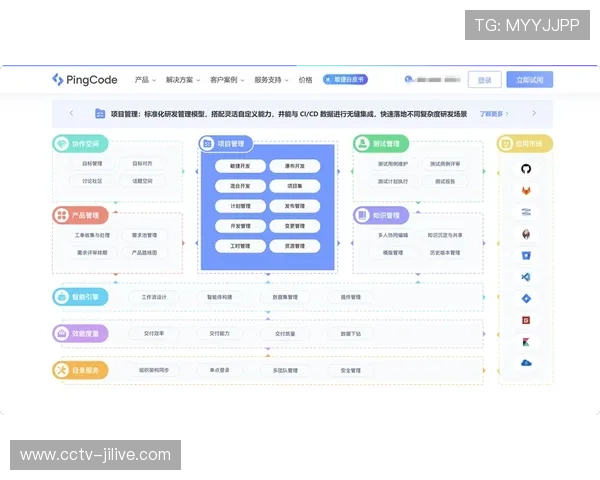Click the 话题空间 item
Viewport: 600px width, 480px height.
(x=142, y=181)
